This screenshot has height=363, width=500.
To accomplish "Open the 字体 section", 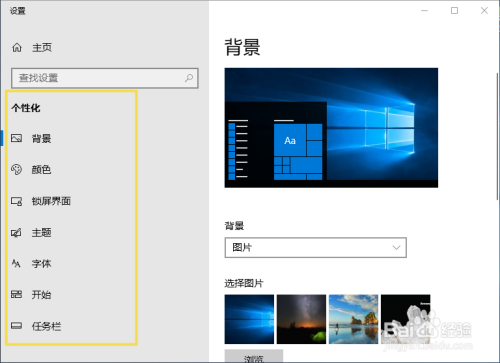I will (x=41, y=264).
